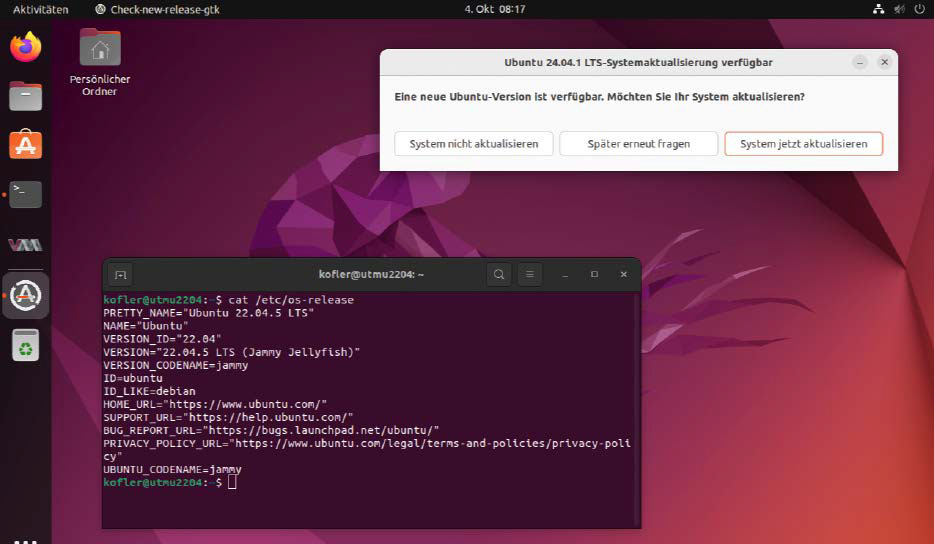The height and width of the screenshot is (544, 934).
Task: Open Firefox from the dock
Action: (x=26, y=47)
